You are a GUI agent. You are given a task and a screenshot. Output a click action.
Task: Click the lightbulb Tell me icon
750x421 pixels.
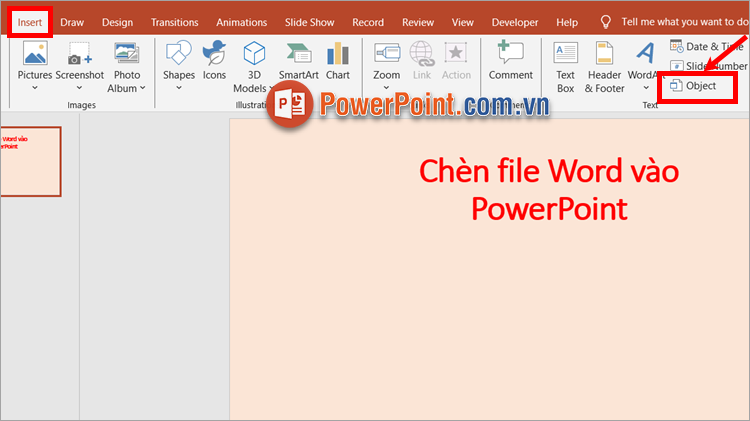[606, 22]
